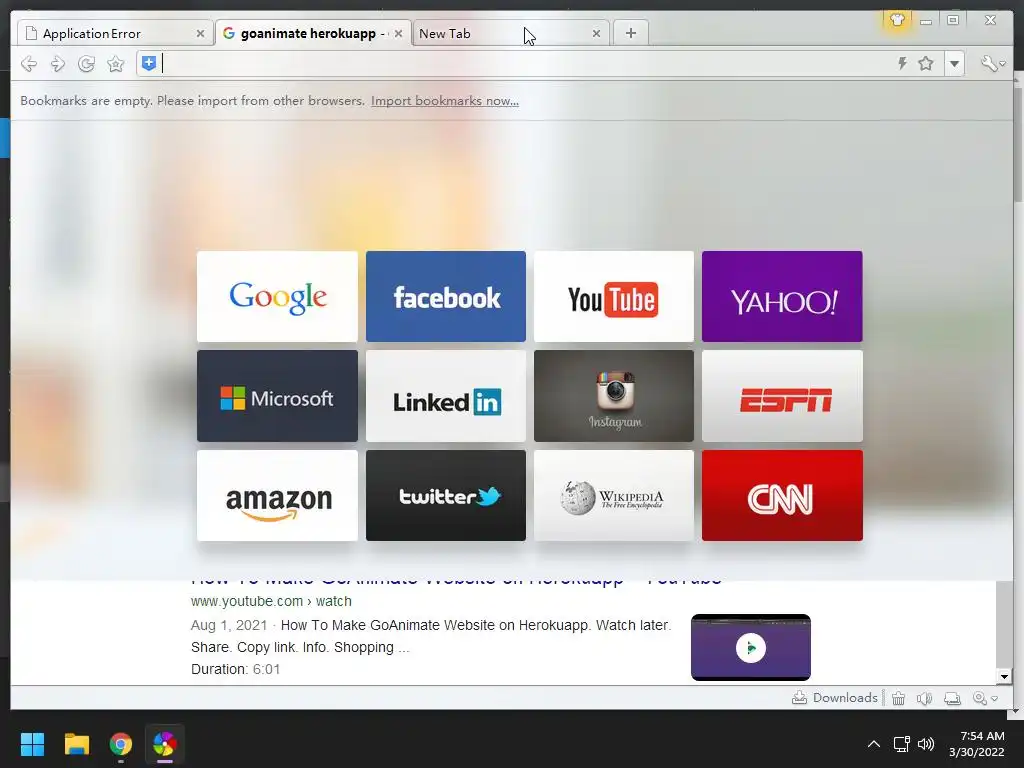Open the Facebook speed dial tile

point(446,296)
